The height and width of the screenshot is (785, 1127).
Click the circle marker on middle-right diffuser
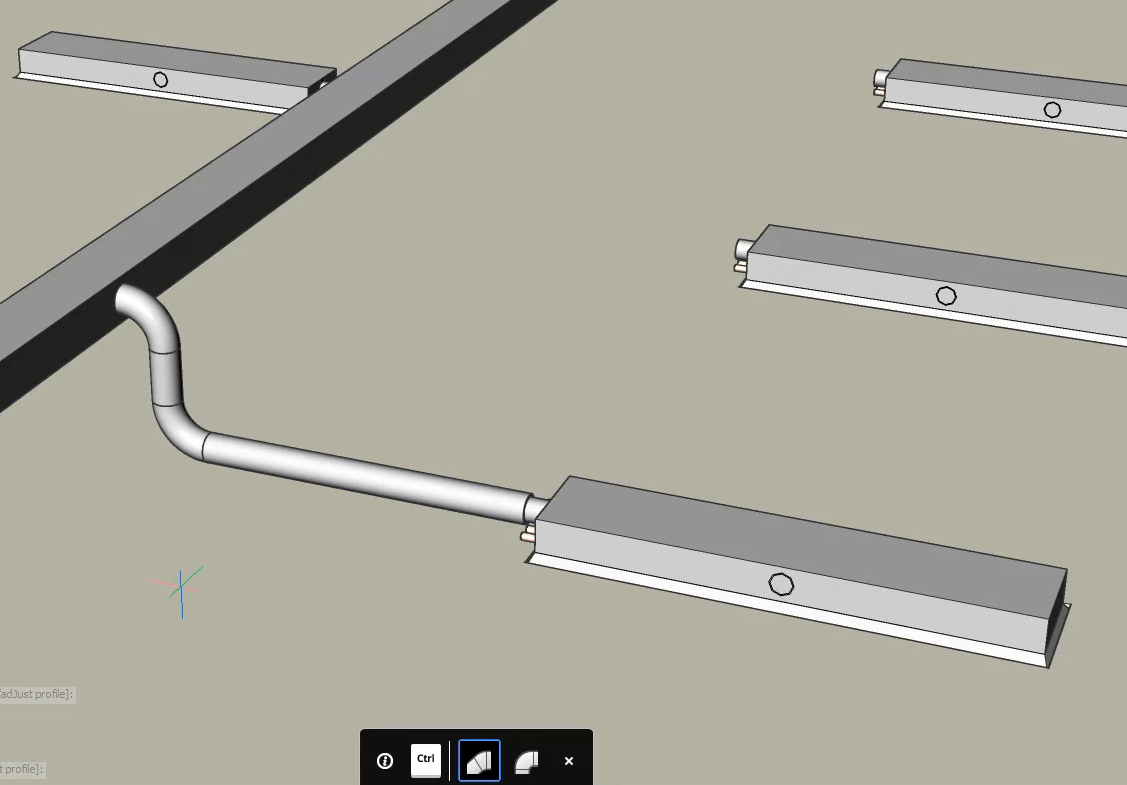click(x=946, y=296)
